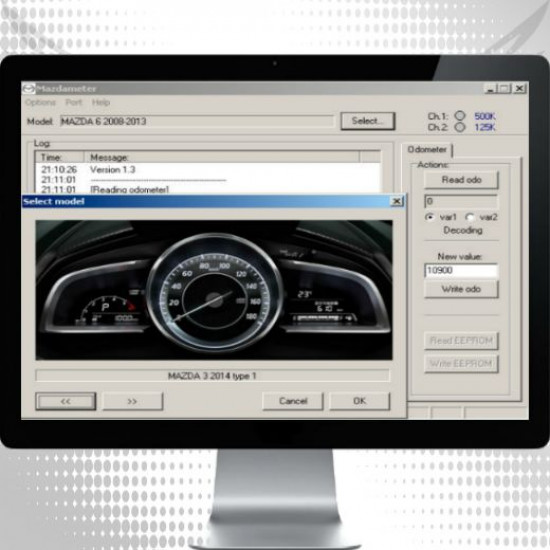
Task: Click the Time column header in Log
Action: coord(60,157)
